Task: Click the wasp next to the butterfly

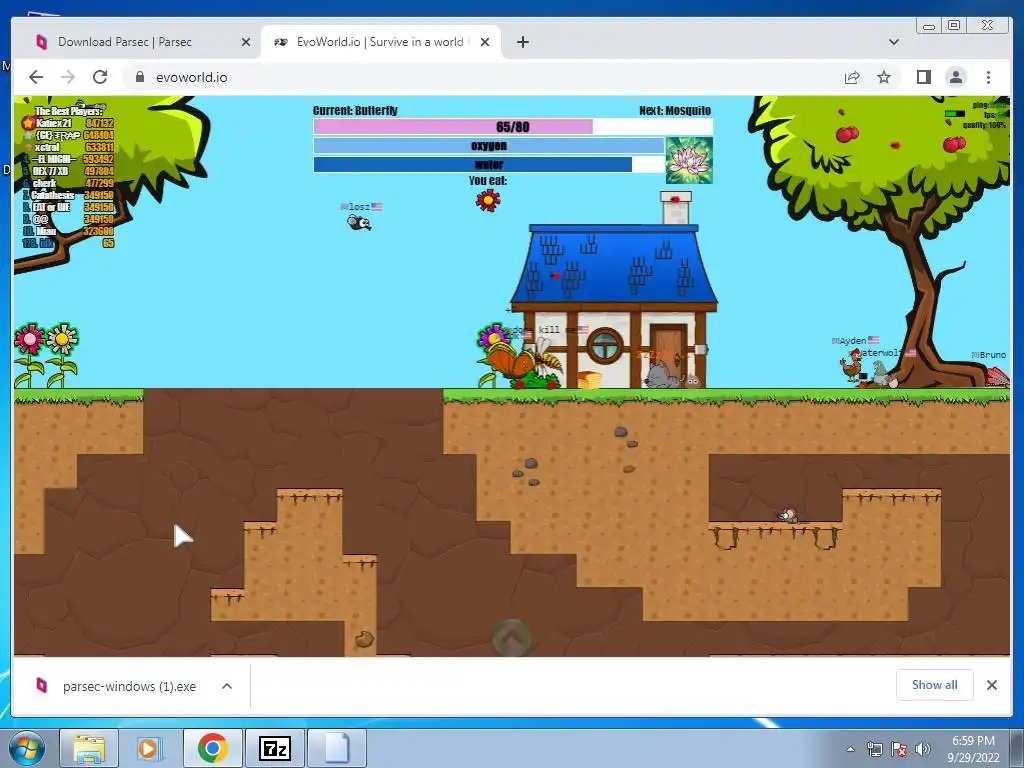Action: (549, 357)
